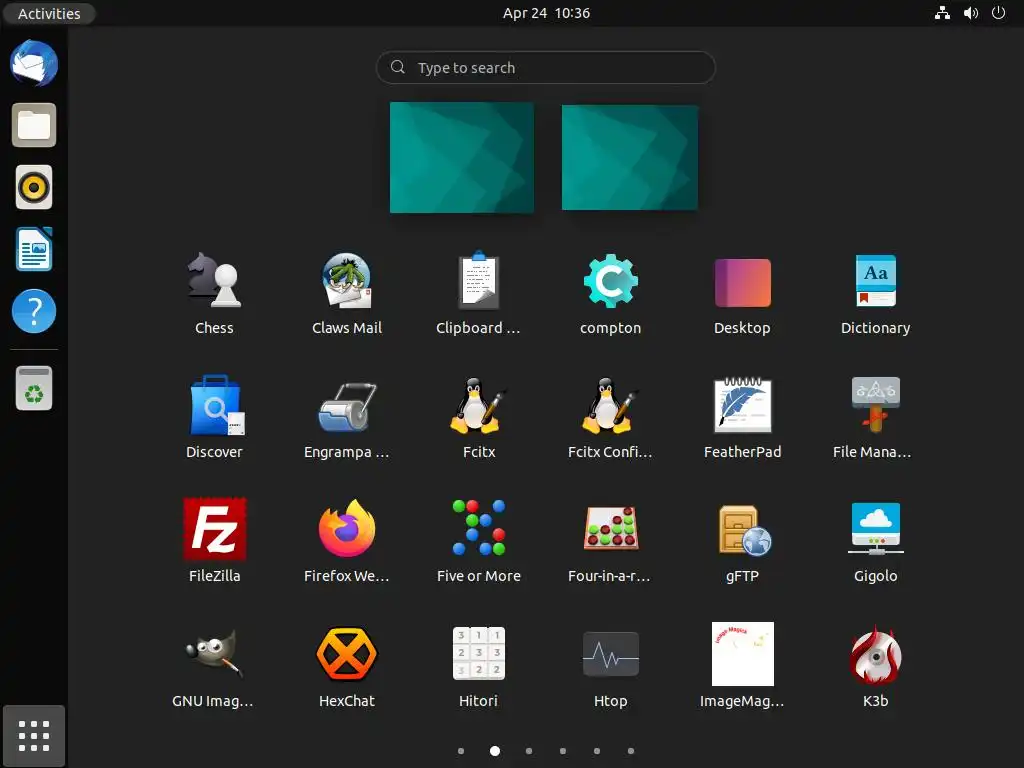
Task: Open Thunderbird from the dock
Action: [x=34, y=63]
